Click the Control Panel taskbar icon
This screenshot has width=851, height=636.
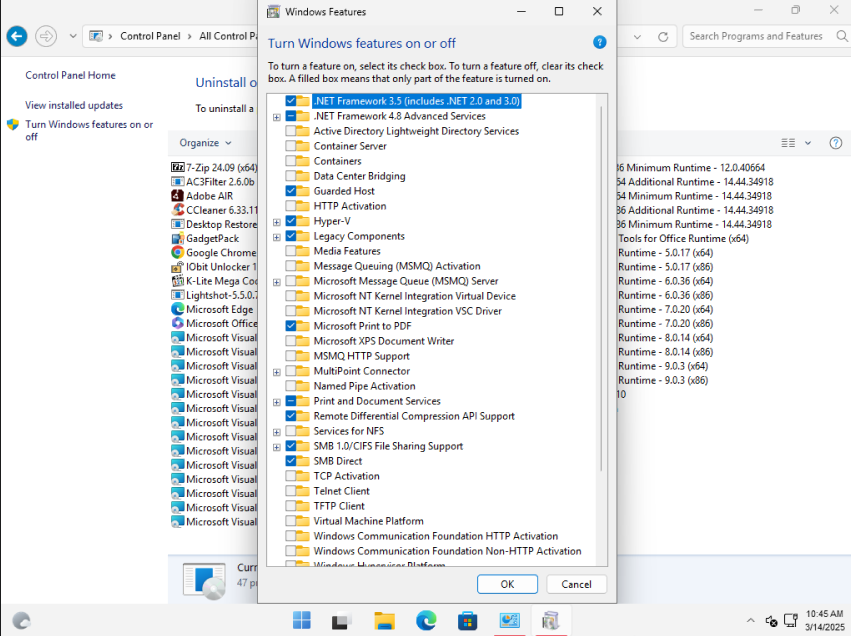click(x=510, y=620)
